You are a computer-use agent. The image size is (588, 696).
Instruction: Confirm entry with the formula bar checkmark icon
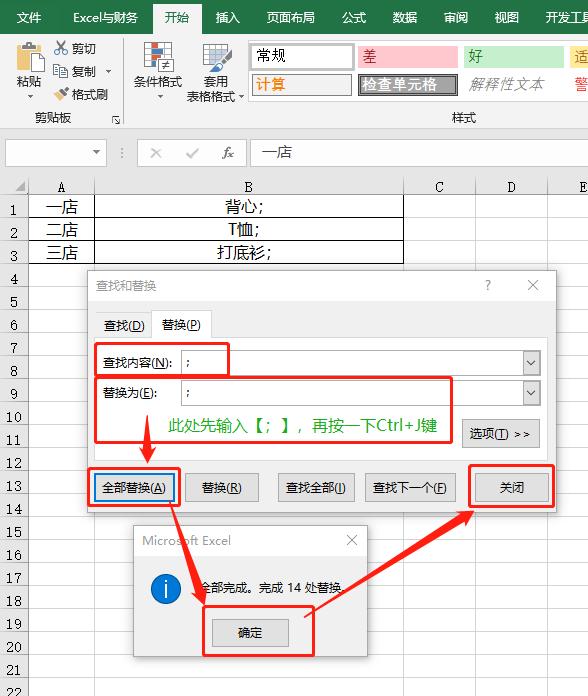pyautogui.click(x=192, y=153)
